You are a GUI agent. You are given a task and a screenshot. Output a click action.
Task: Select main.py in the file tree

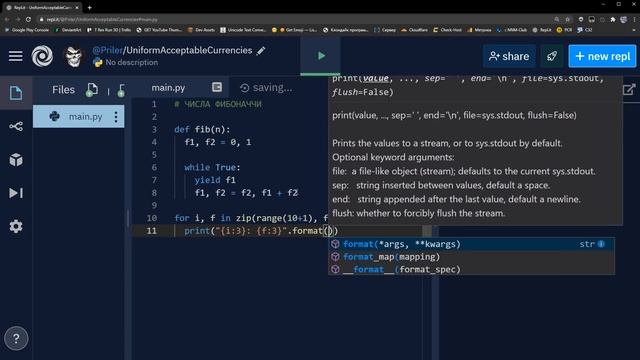(x=78, y=117)
